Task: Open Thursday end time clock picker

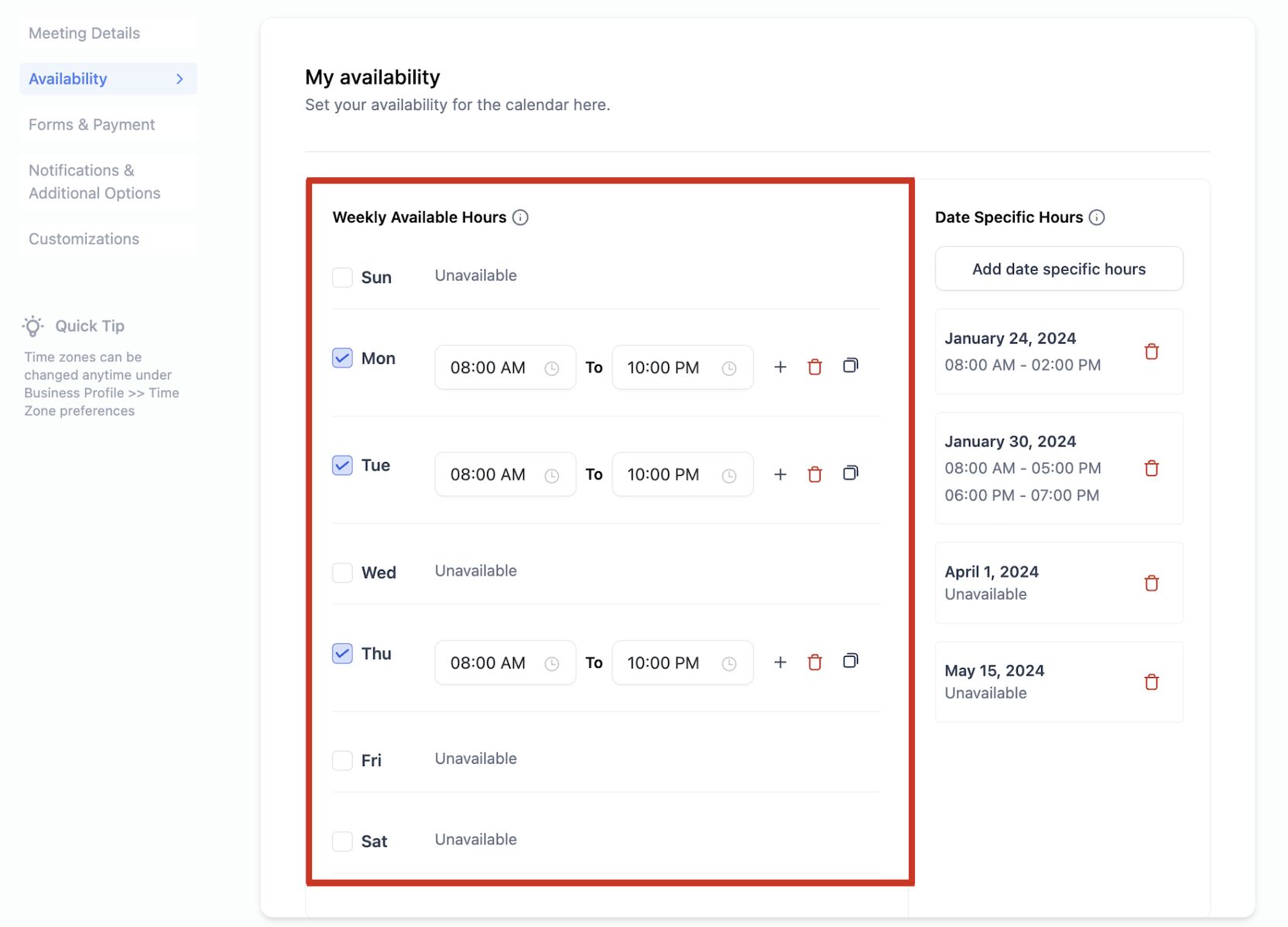Action: (728, 663)
